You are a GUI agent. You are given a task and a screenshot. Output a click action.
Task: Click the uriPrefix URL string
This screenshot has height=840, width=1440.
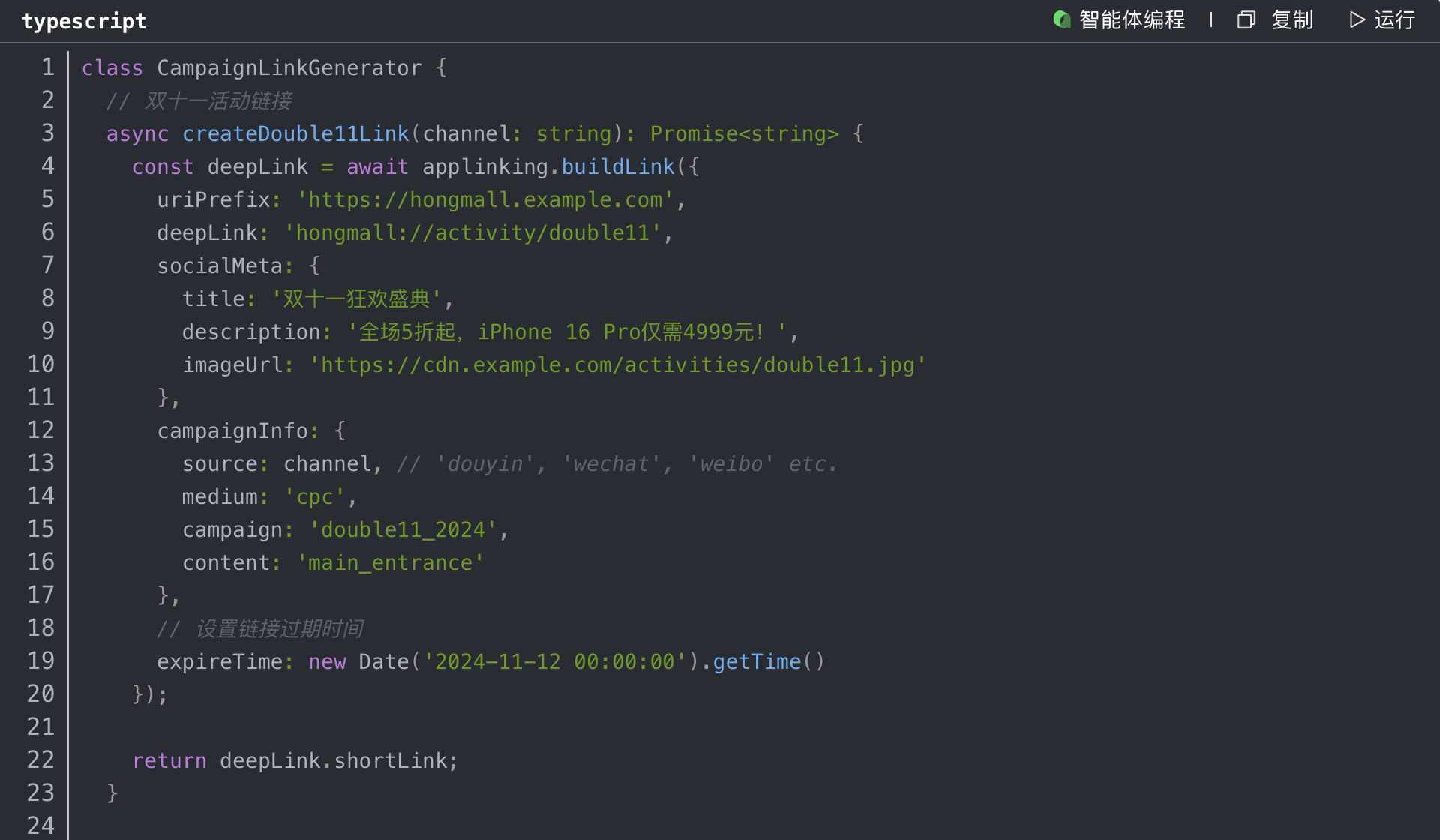click(485, 199)
